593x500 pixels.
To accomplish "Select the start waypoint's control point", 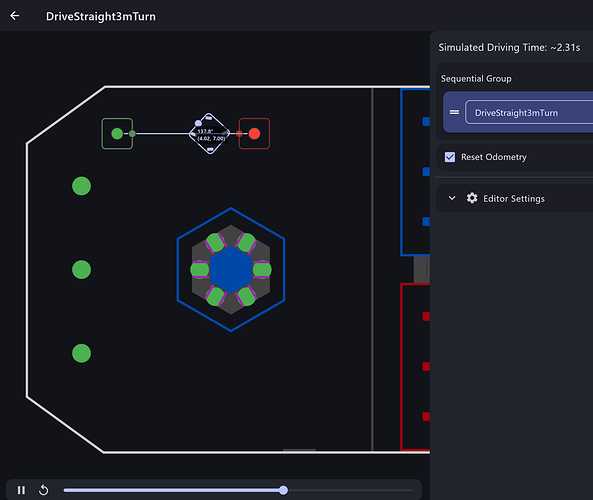I will tap(132, 134).
